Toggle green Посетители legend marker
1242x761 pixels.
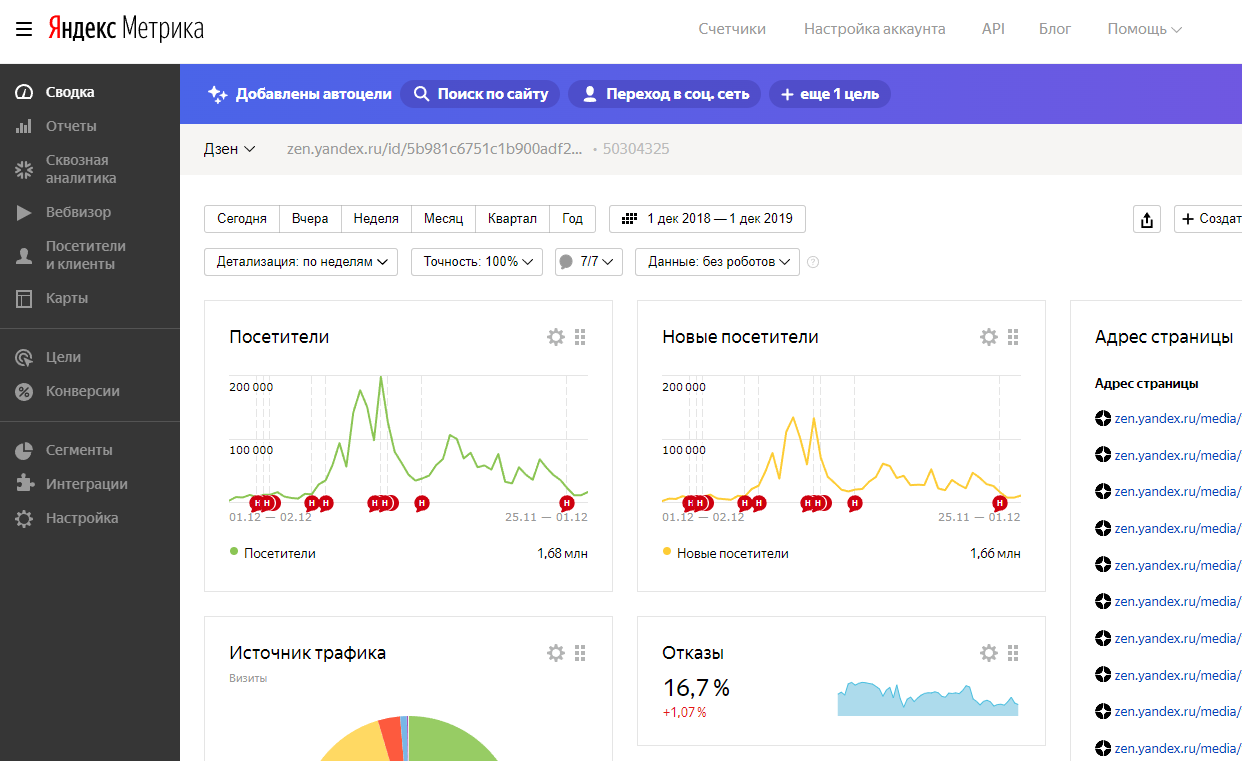234,551
